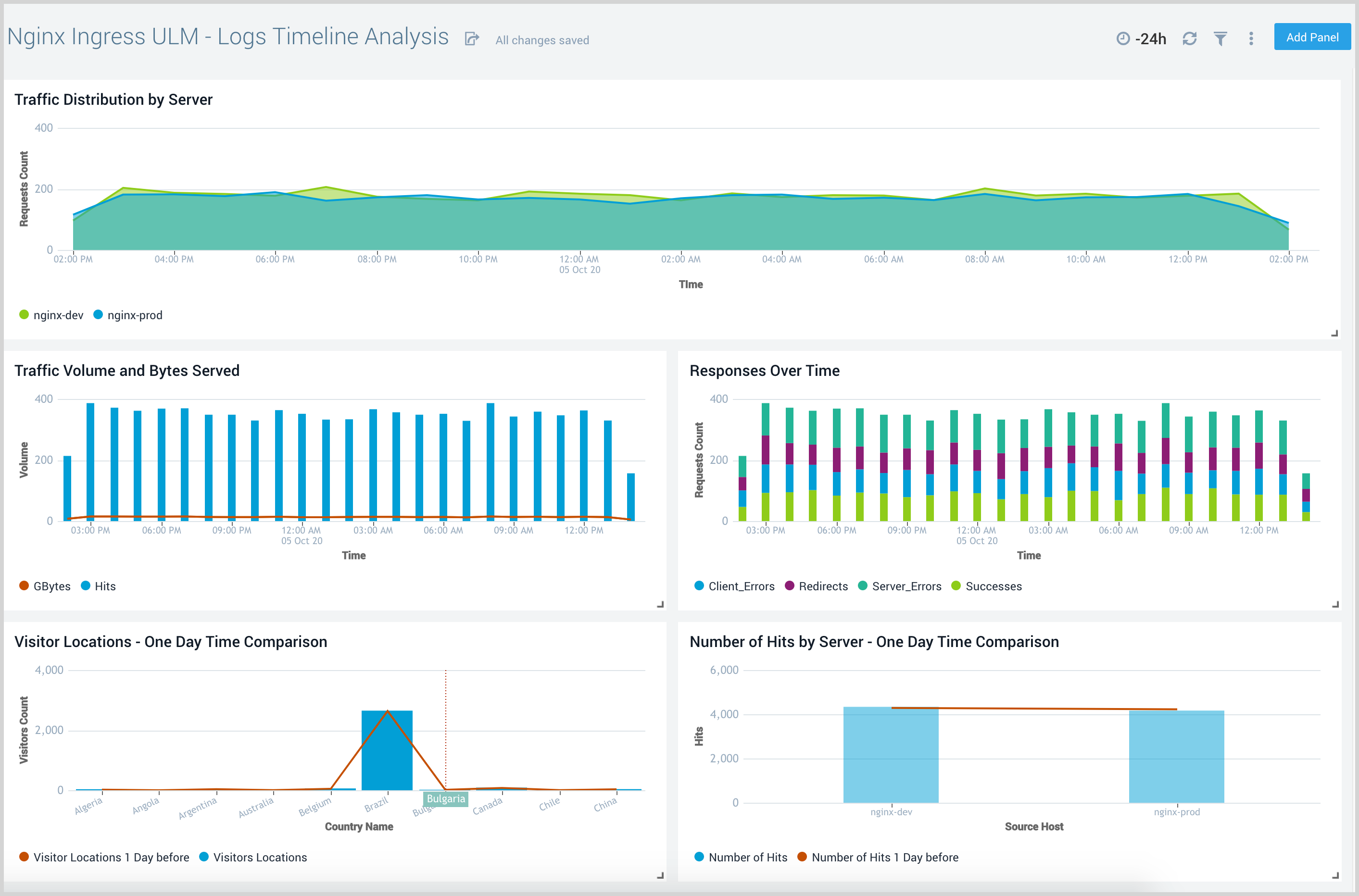Toggle the Number of Hits legend entry
The image size is (1359, 896).
(741, 857)
